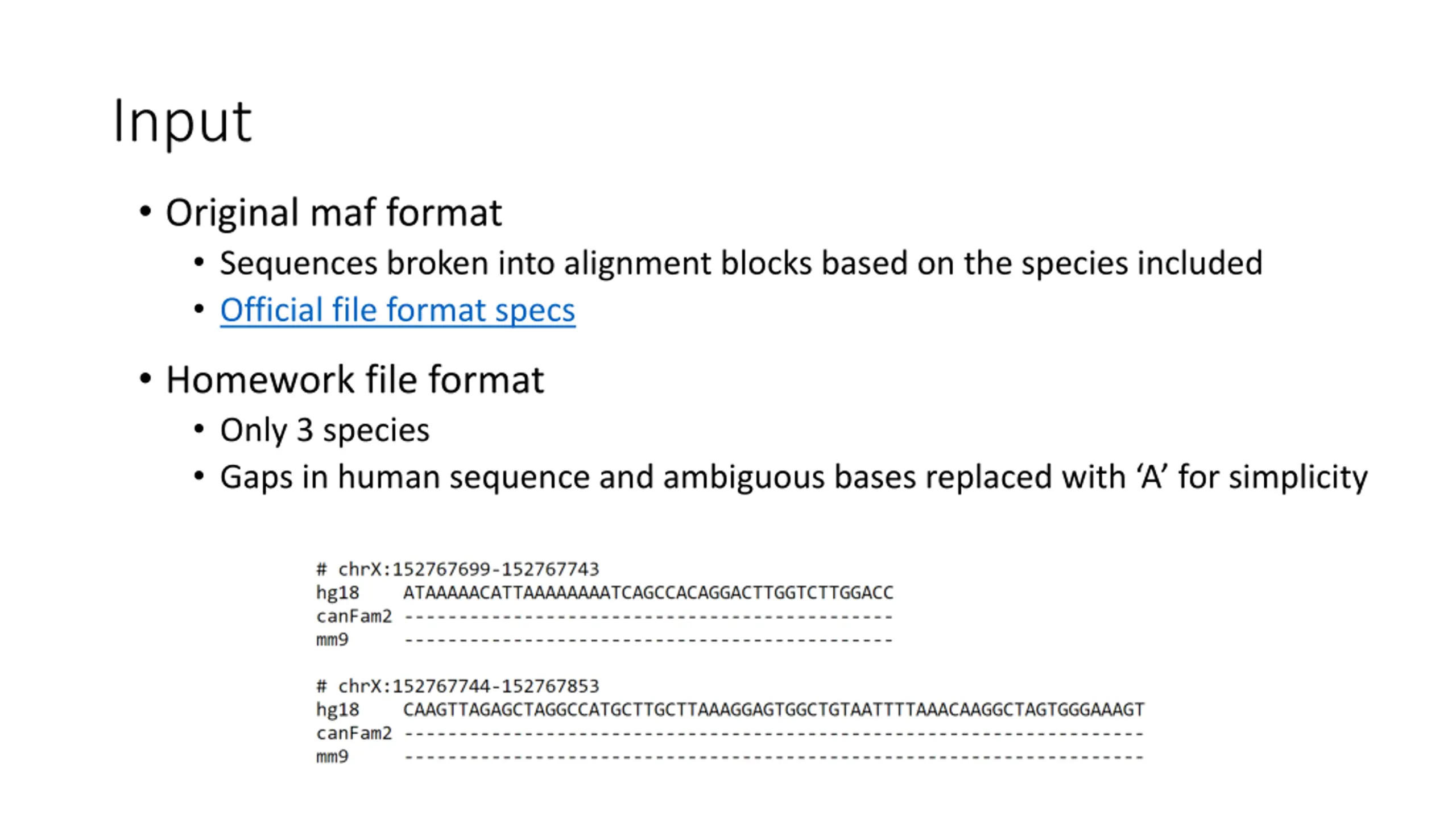Click the canFam2 label in first block

(354, 617)
